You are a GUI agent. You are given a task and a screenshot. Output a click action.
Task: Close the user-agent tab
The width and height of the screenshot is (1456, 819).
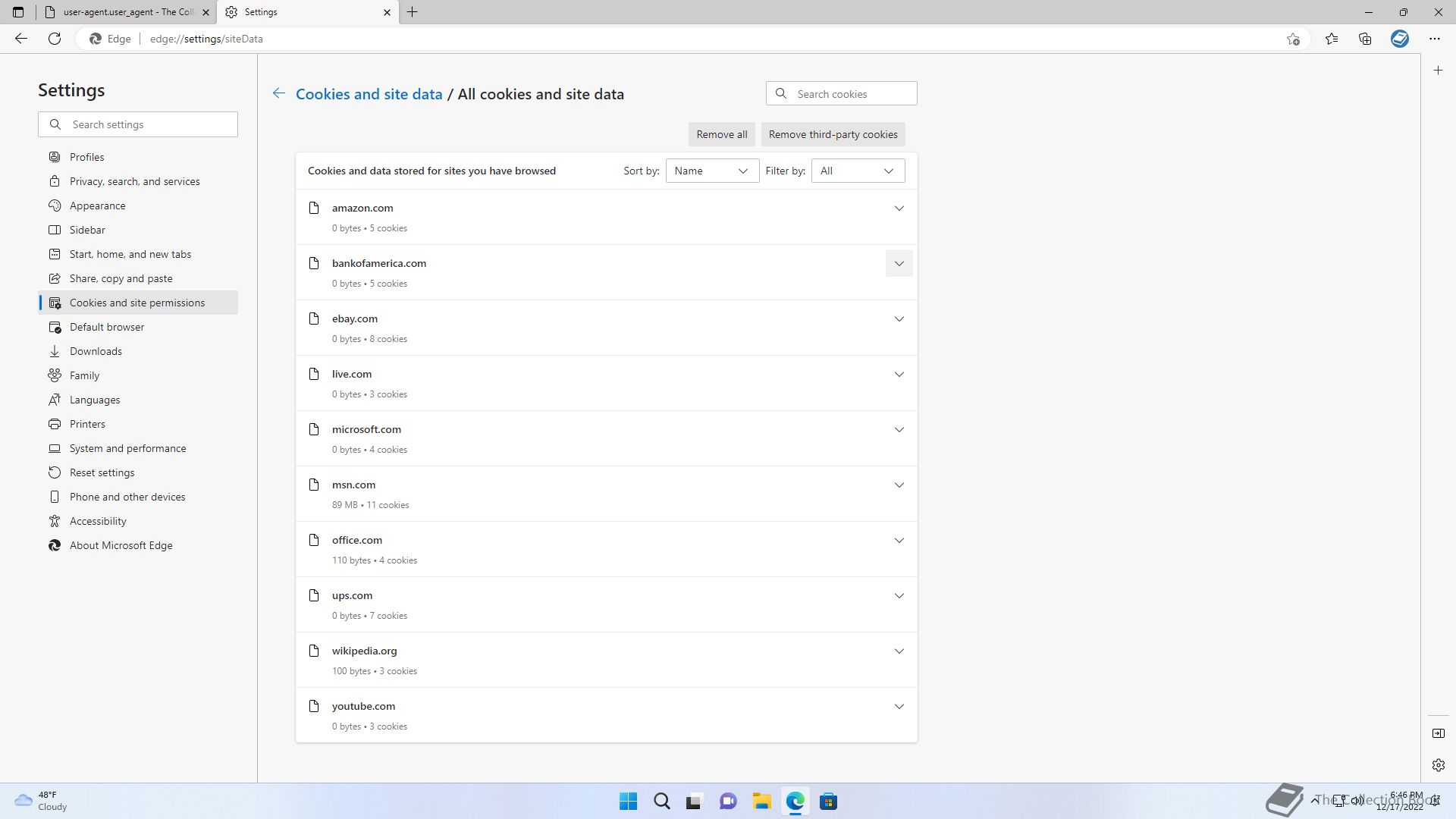click(206, 12)
